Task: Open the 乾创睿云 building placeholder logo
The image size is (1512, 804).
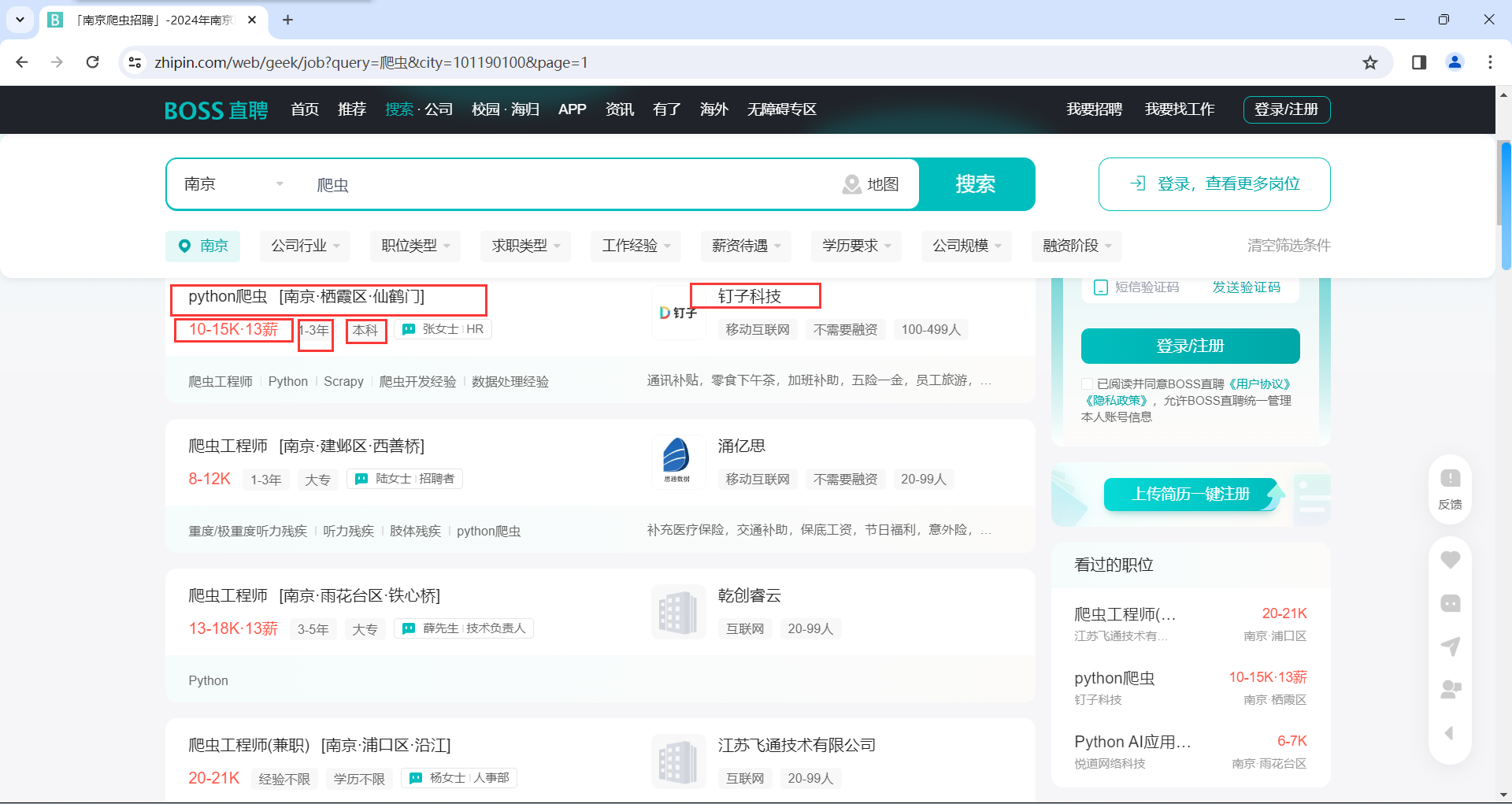Action: tap(678, 612)
